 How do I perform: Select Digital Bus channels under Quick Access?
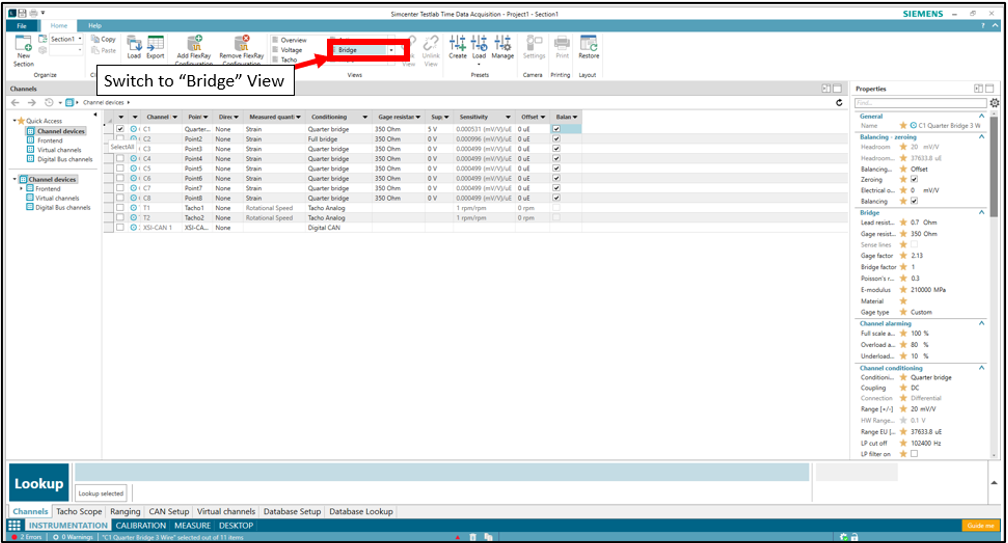pyautogui.click(x=60, y=159)
